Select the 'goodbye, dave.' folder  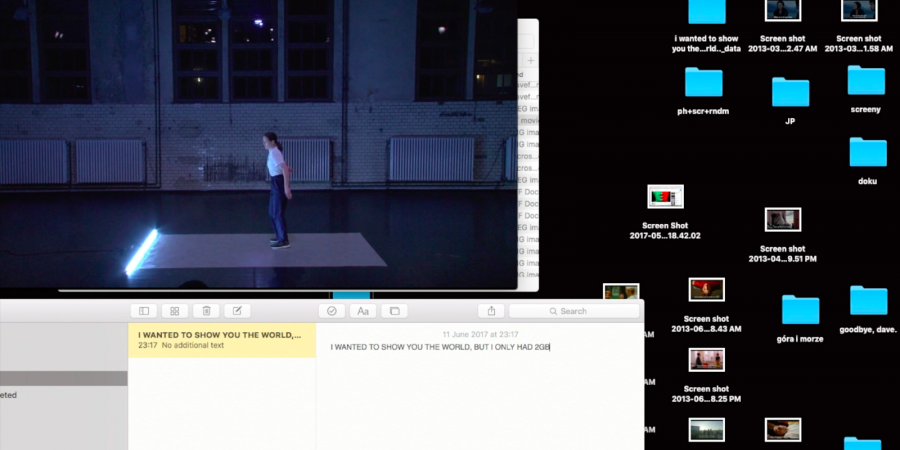[x=868, y=301]
